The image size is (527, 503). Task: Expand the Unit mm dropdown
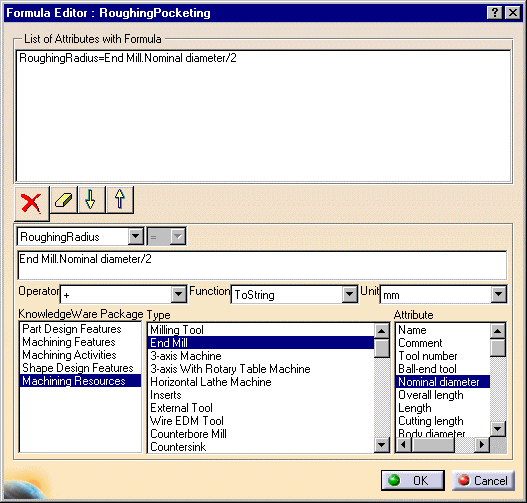[498, 294]
